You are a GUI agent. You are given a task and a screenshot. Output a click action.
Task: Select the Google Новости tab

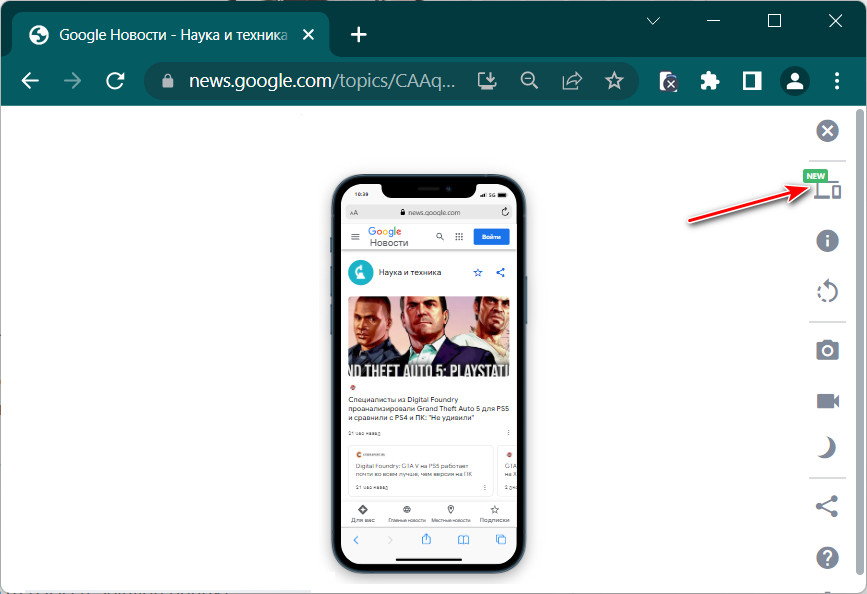point(171,35)
